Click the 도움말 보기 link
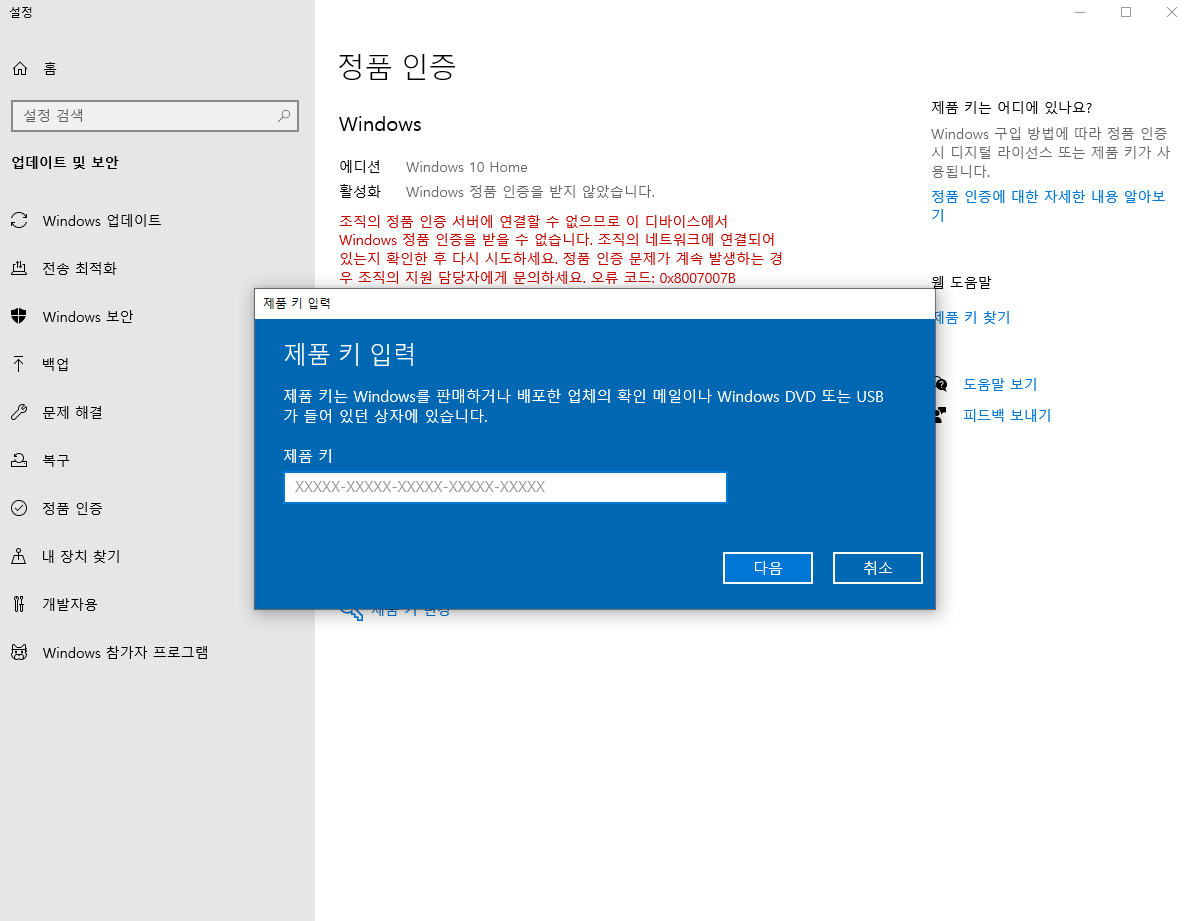1189x921 pixels. point(999,384)
